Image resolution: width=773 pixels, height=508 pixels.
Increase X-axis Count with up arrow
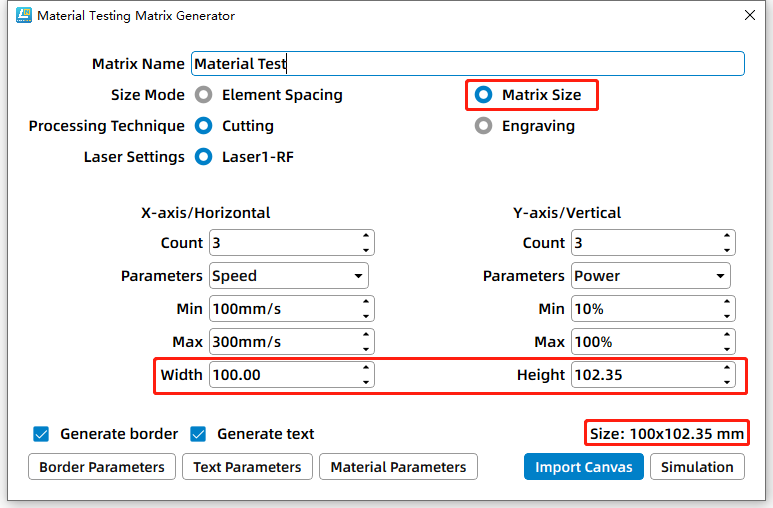pyautogui.click(x=366, y=237)
